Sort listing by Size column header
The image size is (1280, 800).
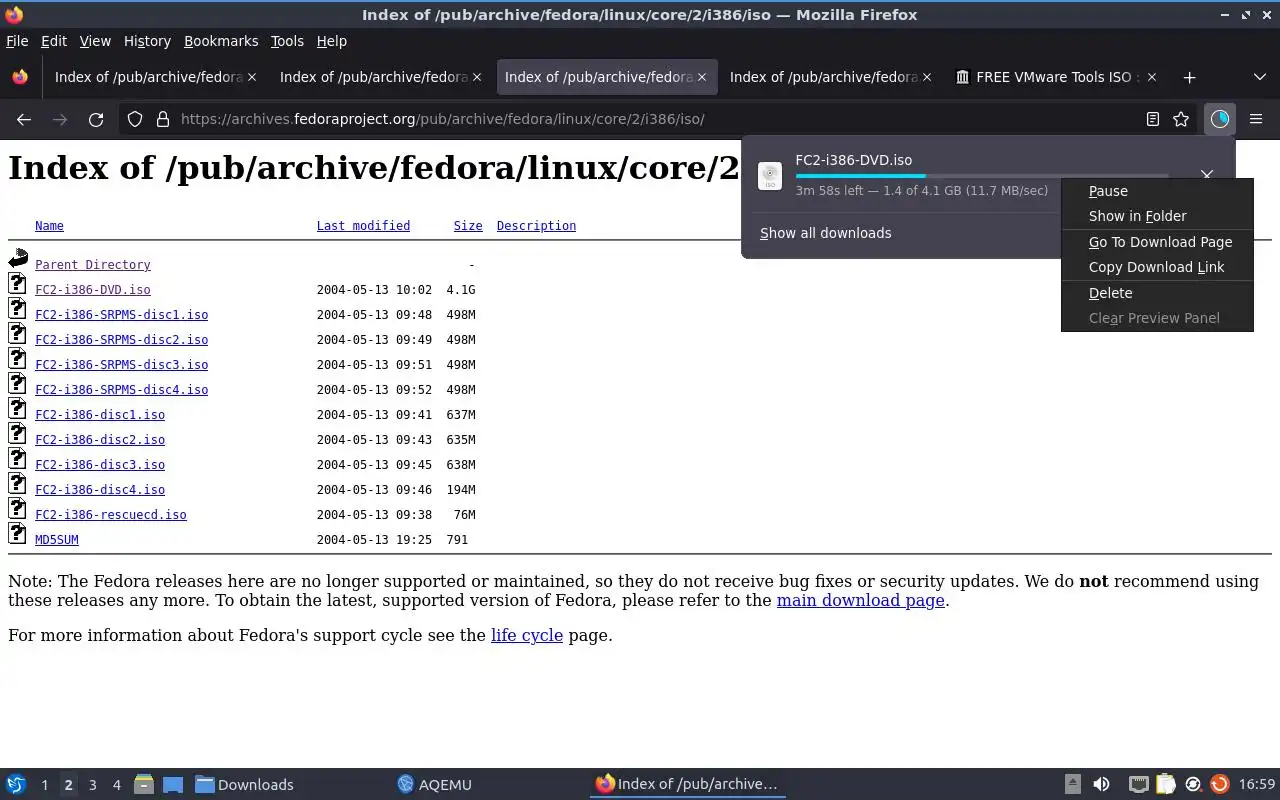(x=468, y=226)
